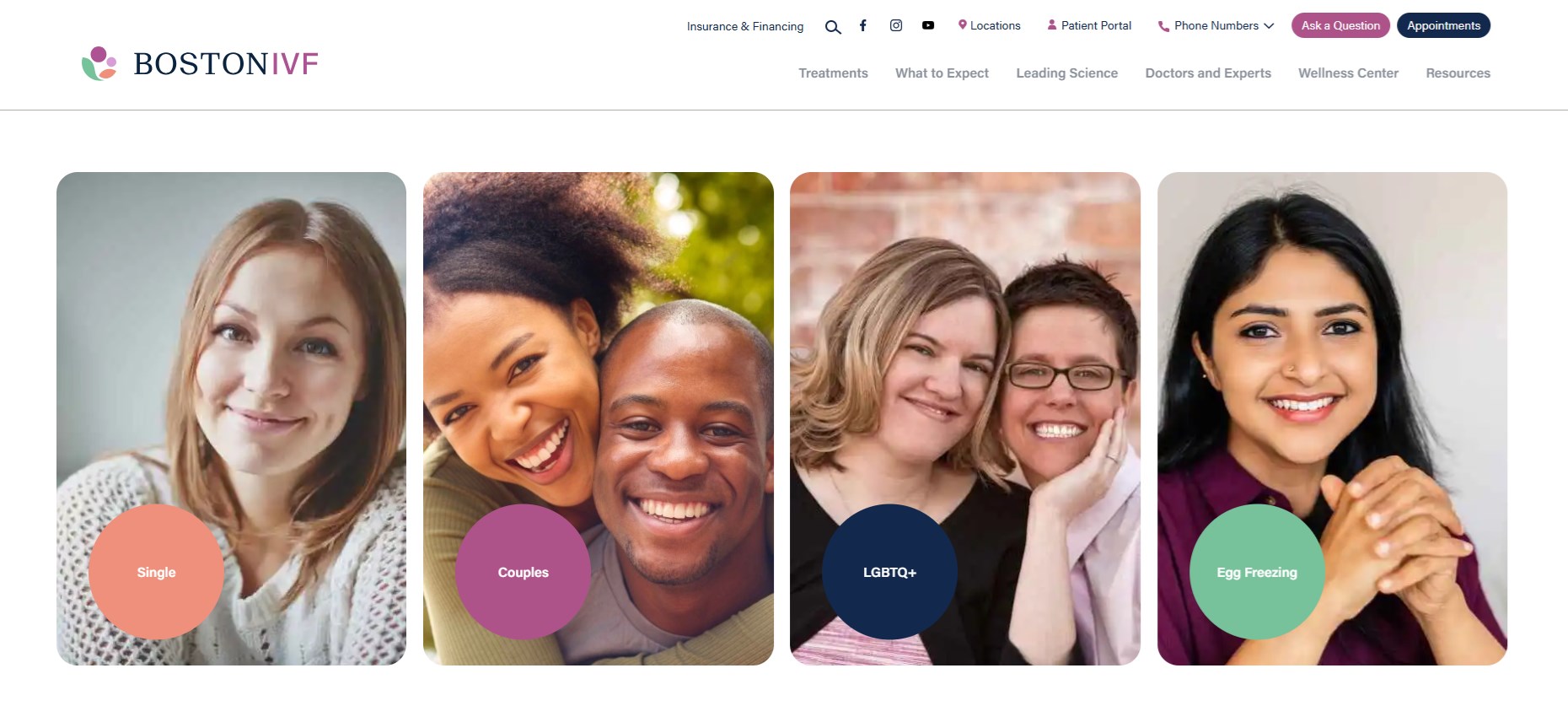Expand the Phone Numbers dropdown chevron
This screenshot has width=1568, height=722.
tap(1269, 26)
